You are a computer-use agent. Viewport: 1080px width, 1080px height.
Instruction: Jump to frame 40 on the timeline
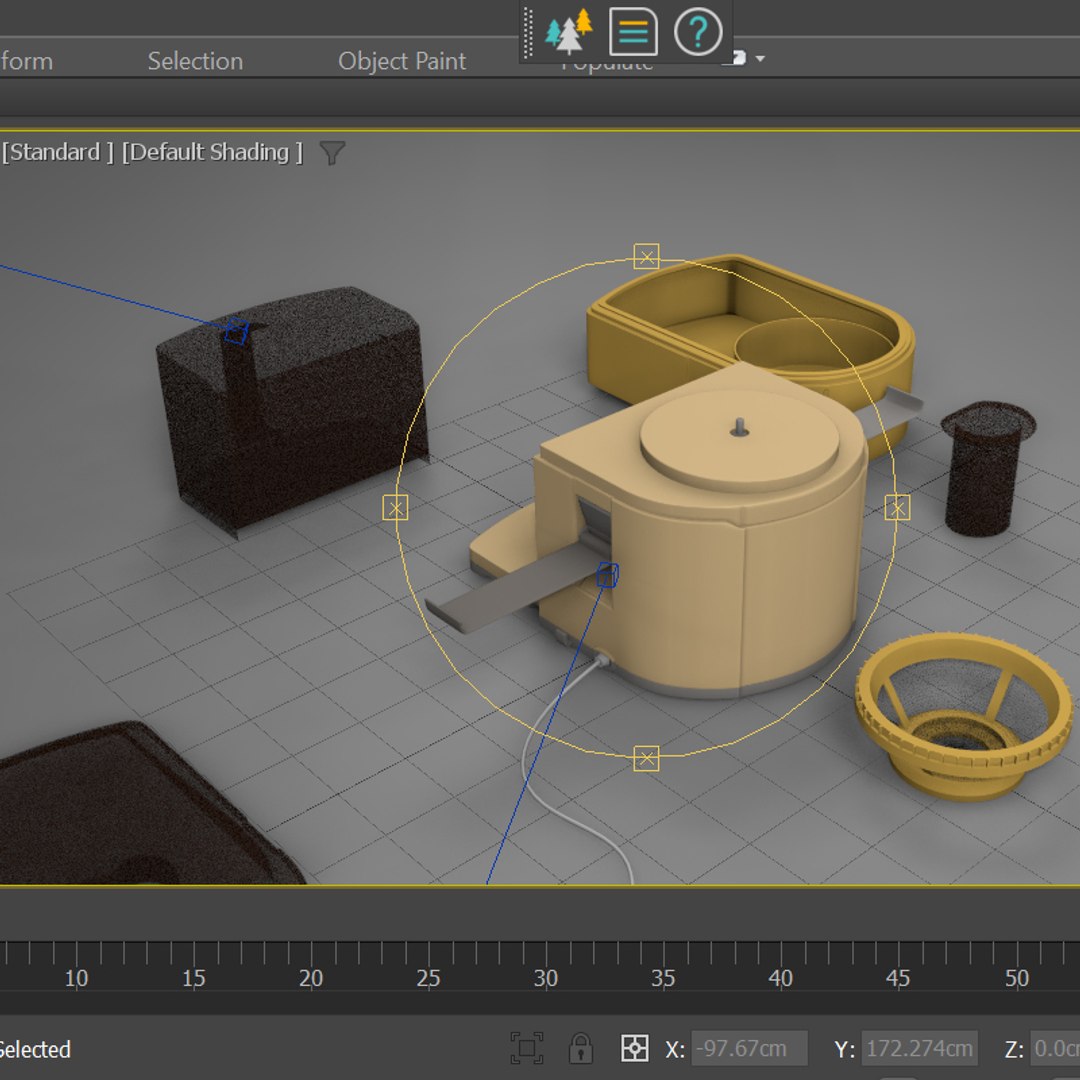pyautogui.click(x=780, y=978)
